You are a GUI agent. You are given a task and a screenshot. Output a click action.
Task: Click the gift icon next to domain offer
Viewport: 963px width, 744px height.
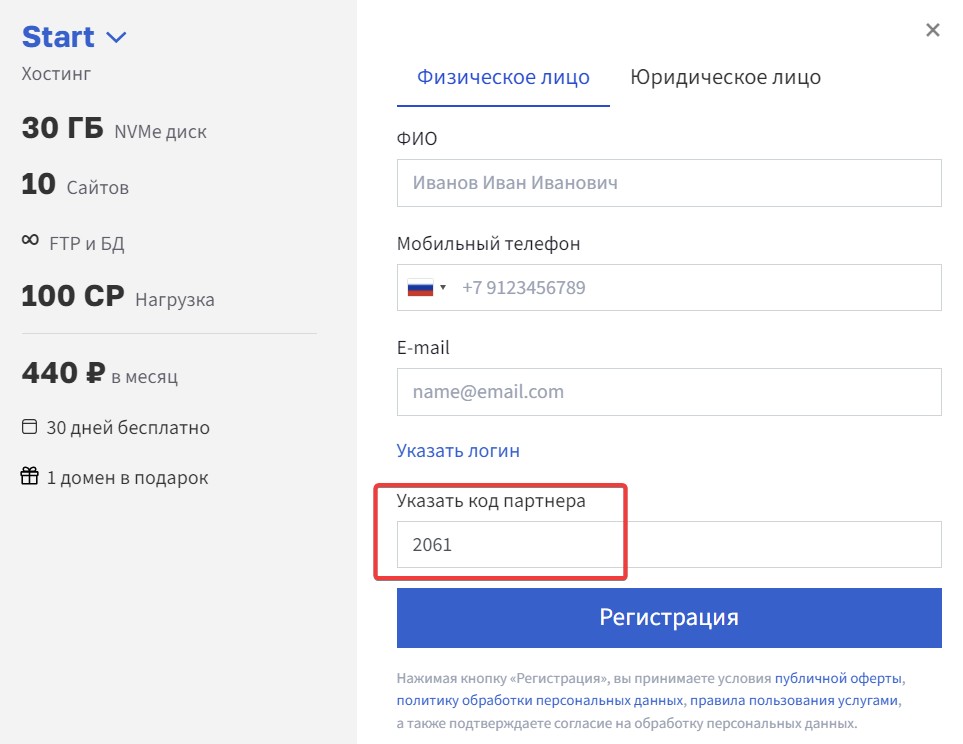pyautogui.click(x=29, y=477)
